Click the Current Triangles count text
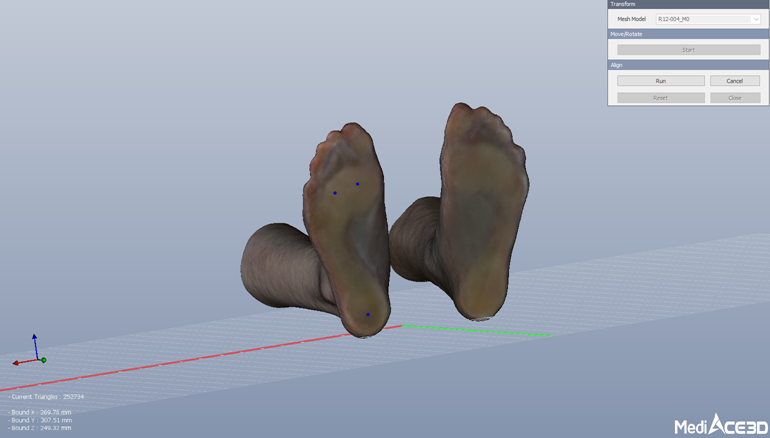This screenshot has width=770, height=438. coord(47,397)
